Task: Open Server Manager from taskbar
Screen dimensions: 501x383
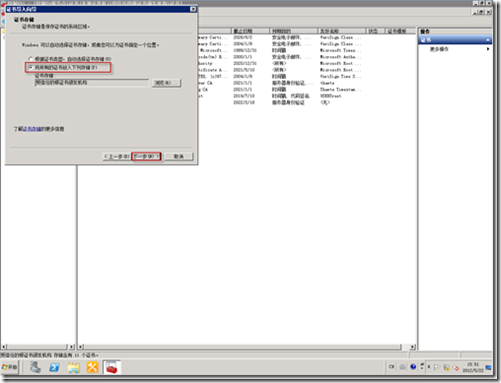Action: pos(35,367)
